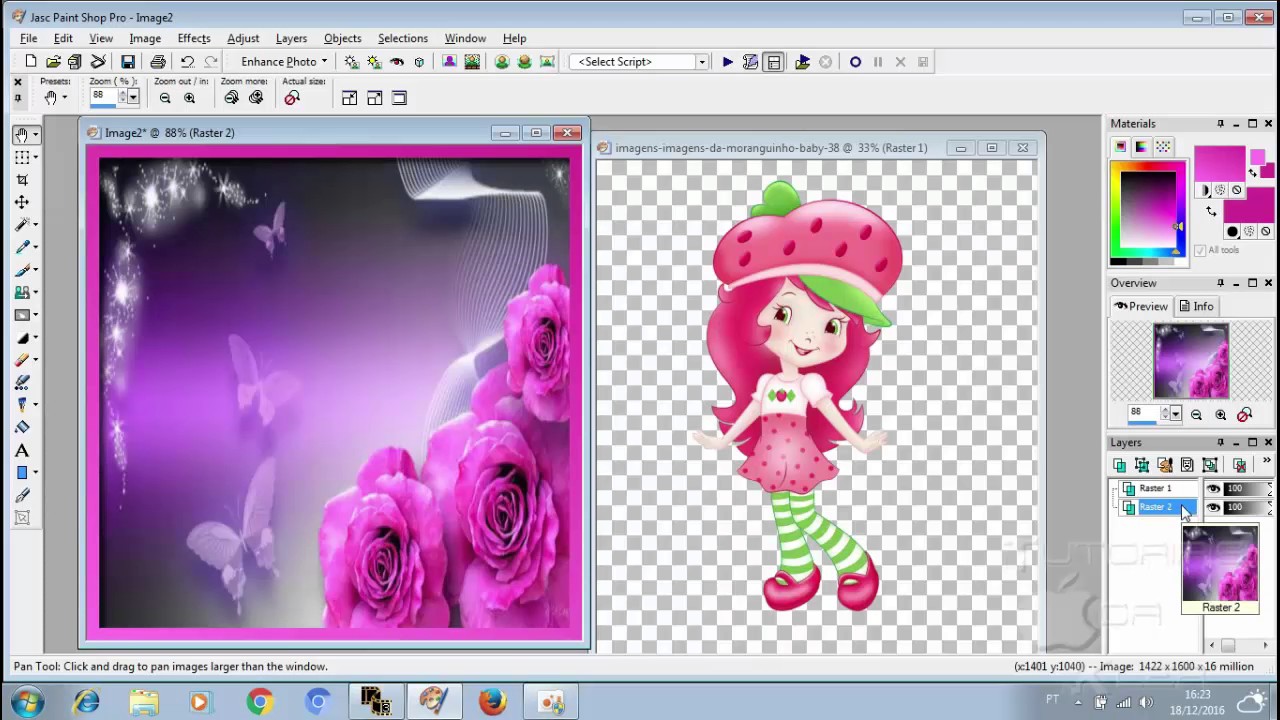
Task: Select the Move tool
Action: click(x=21, y=202)
